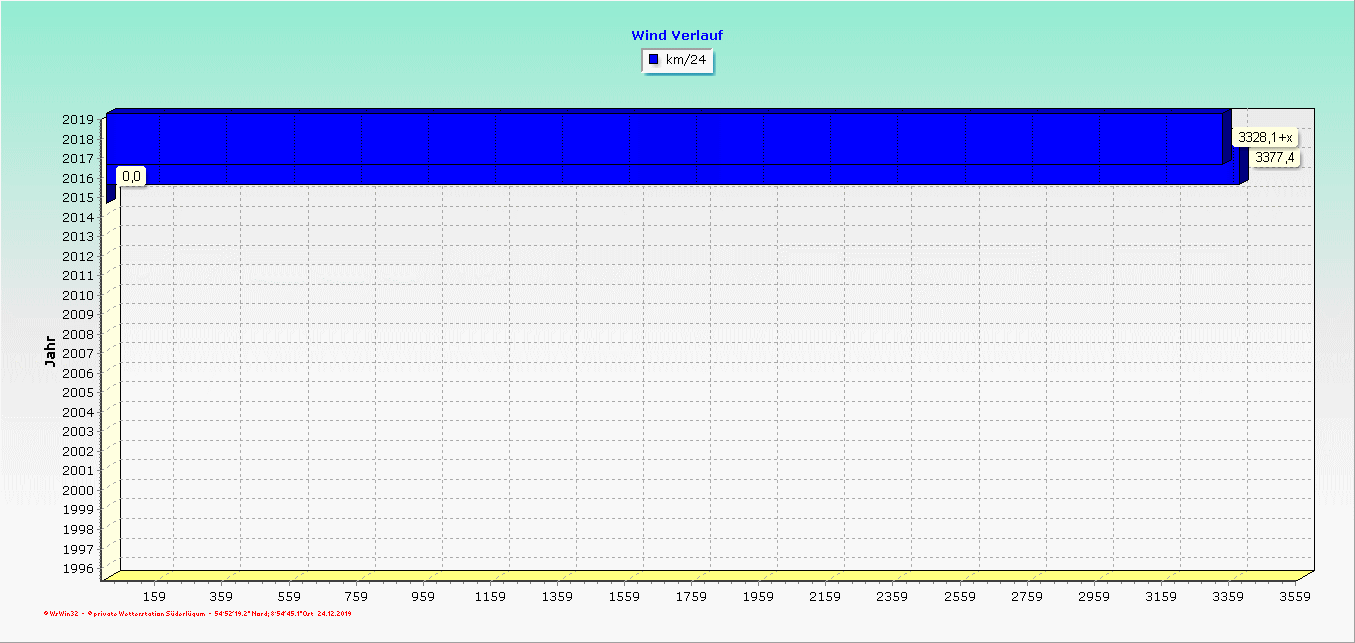This screenshot has width=1355, height=643.
Task: Click the 2359 tick on the horizontal axis
Action: point(891,596)
